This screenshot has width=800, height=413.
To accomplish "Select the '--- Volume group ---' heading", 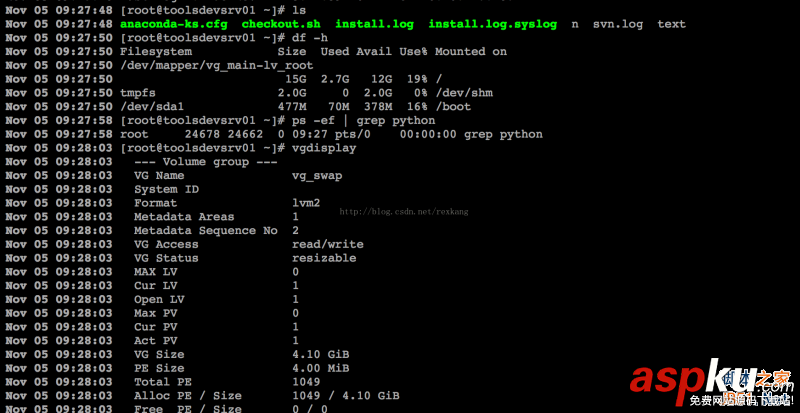I will 206,162.
